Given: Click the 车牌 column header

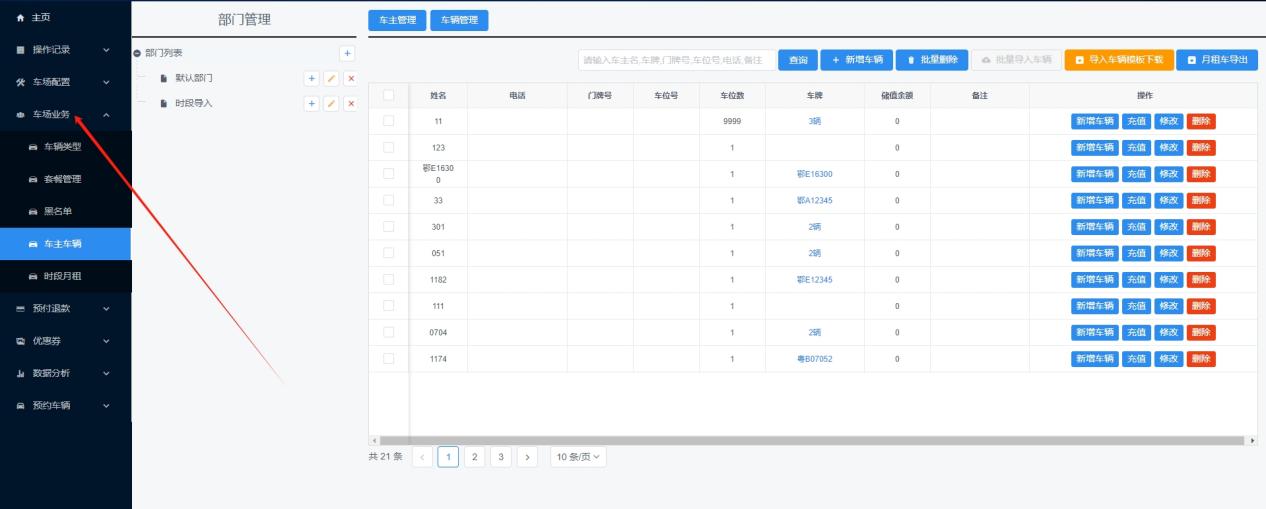Looking at the screenshot, I should point(814,95).
